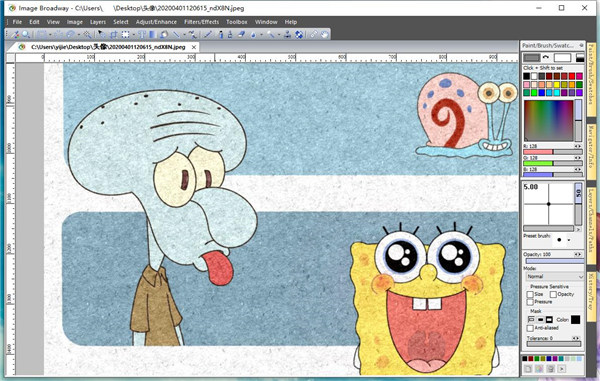Check the Anti-aliased checkbox

(530, 328)
